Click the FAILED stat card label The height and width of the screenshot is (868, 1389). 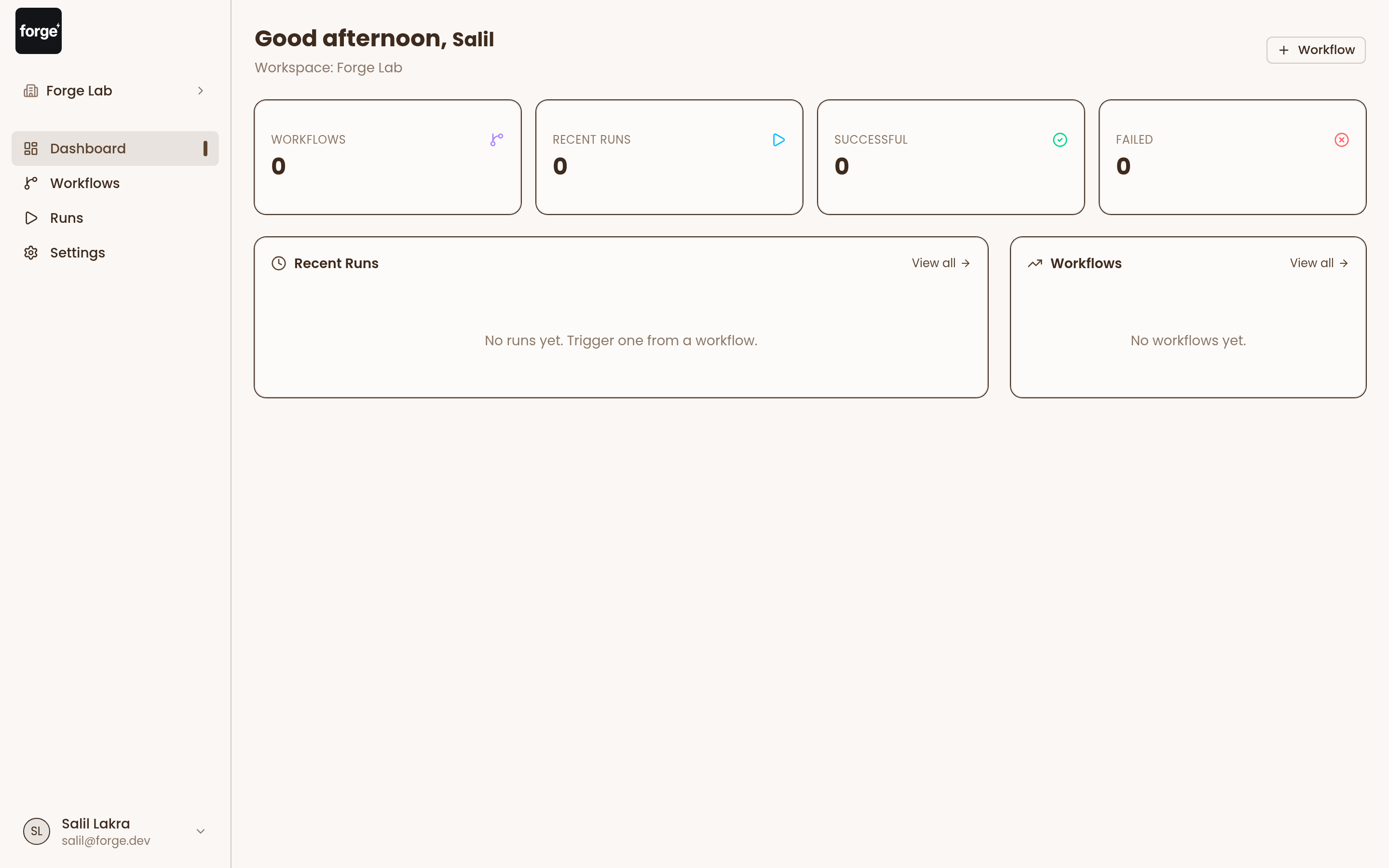click(1134, 139)
